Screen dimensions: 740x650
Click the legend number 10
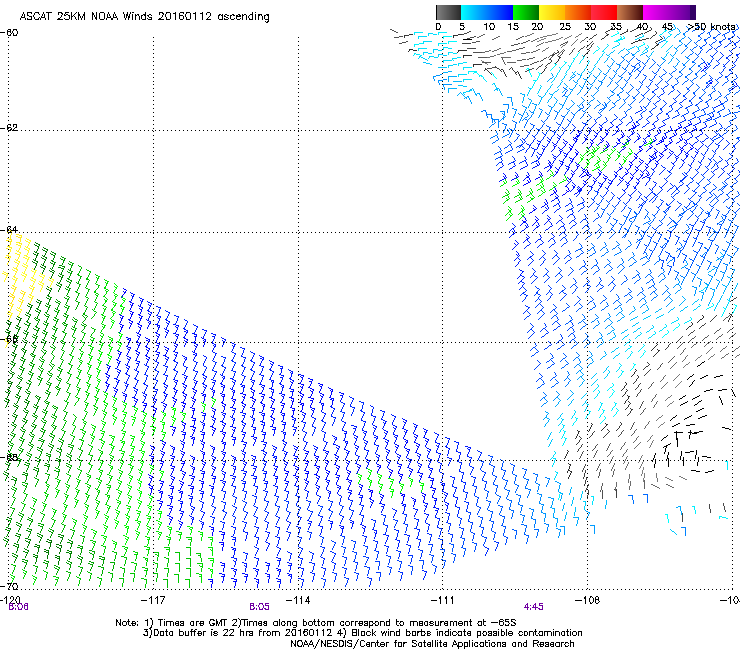tap(489, 27)
